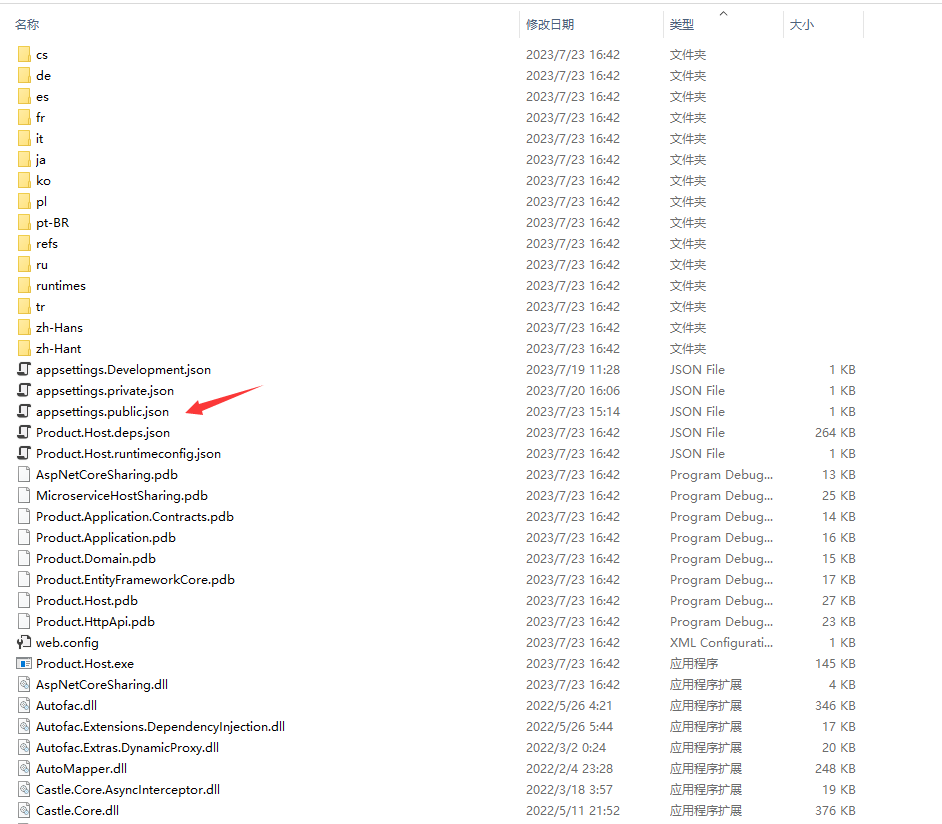This screenshot has width=942, height=824.
Task: Click the Product.Host.exe application icon
Action: point(24,664)
